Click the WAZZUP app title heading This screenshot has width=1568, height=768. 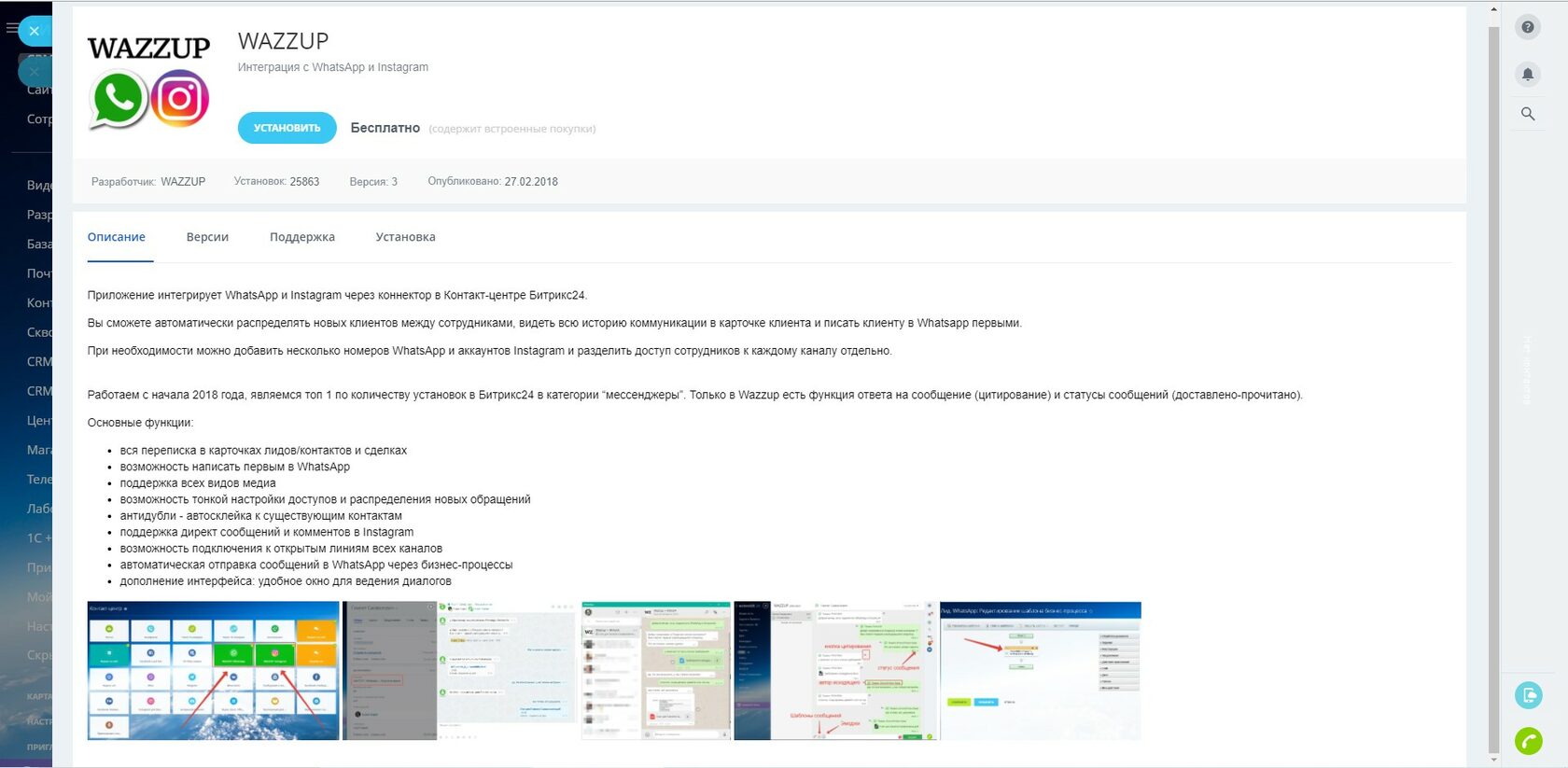284,41
